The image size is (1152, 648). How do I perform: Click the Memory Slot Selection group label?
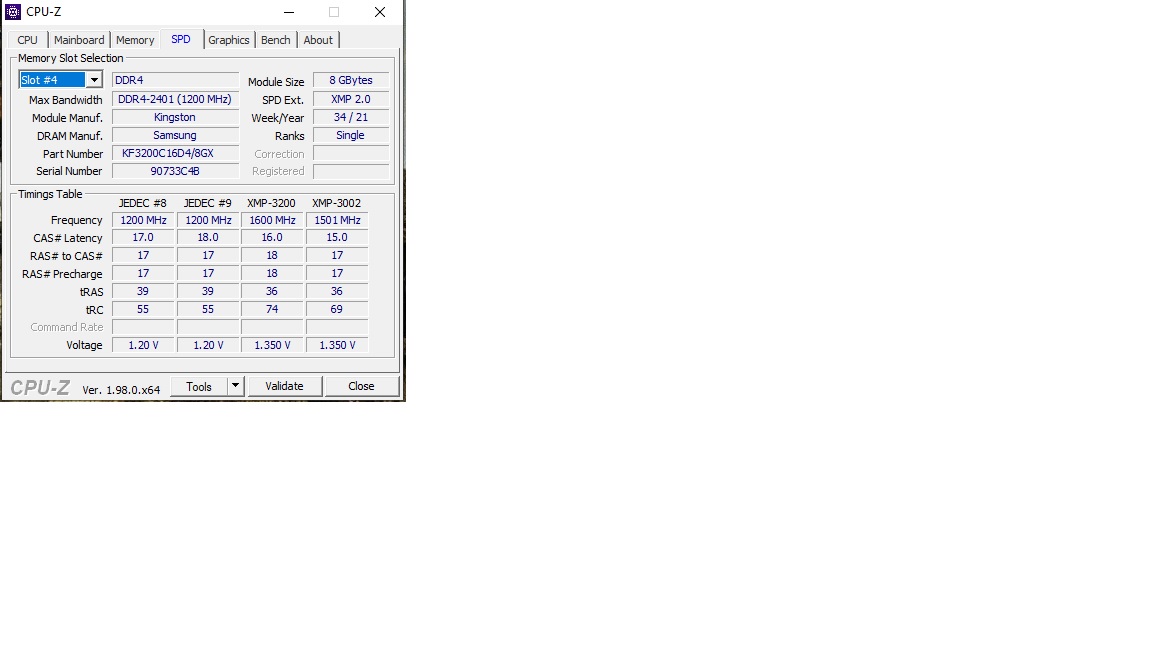pyautogui.click(x=71, y=58)
